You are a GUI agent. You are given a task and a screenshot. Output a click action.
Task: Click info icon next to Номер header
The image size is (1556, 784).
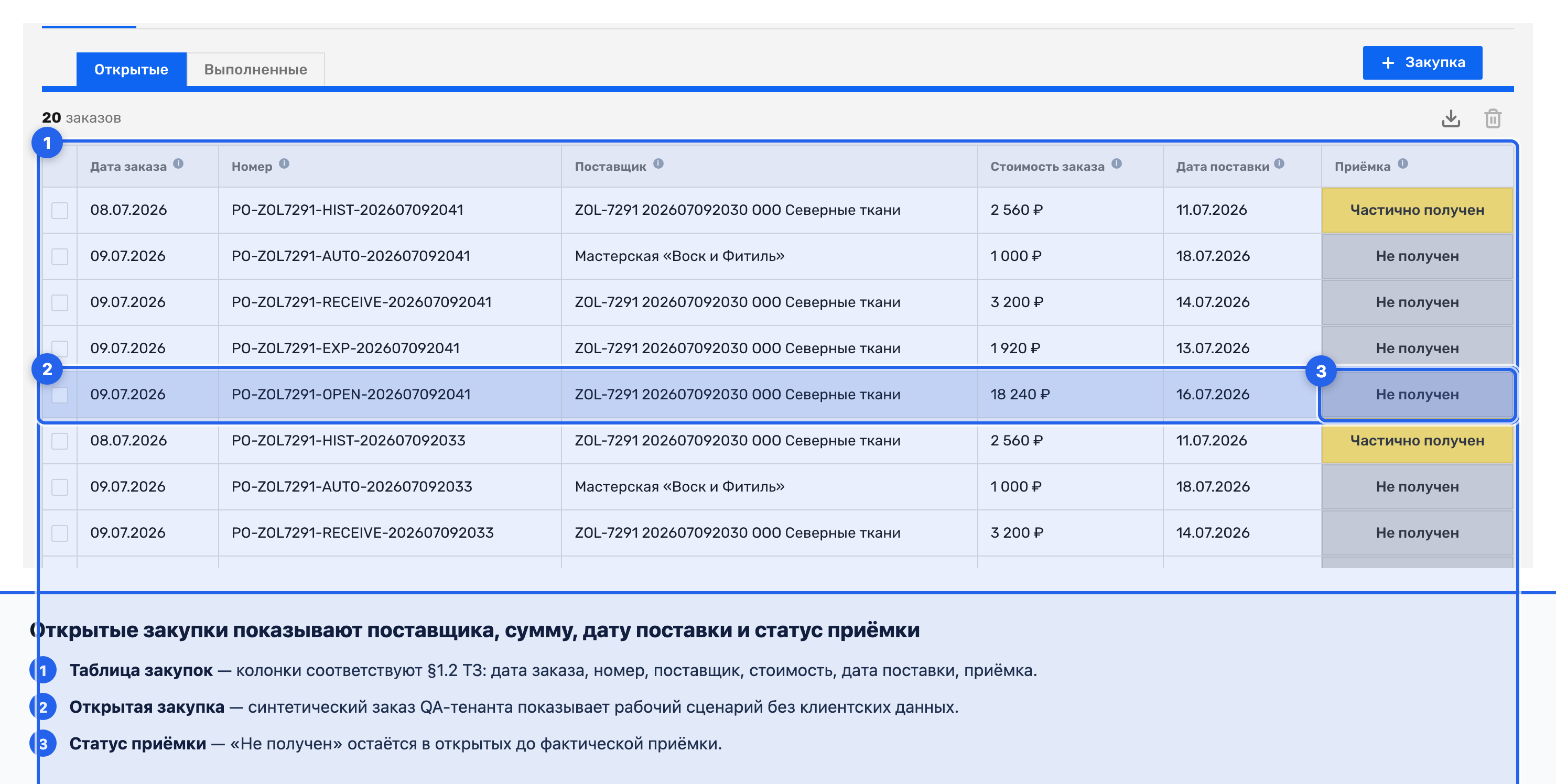pyautogui.click(x=284, y=164)
